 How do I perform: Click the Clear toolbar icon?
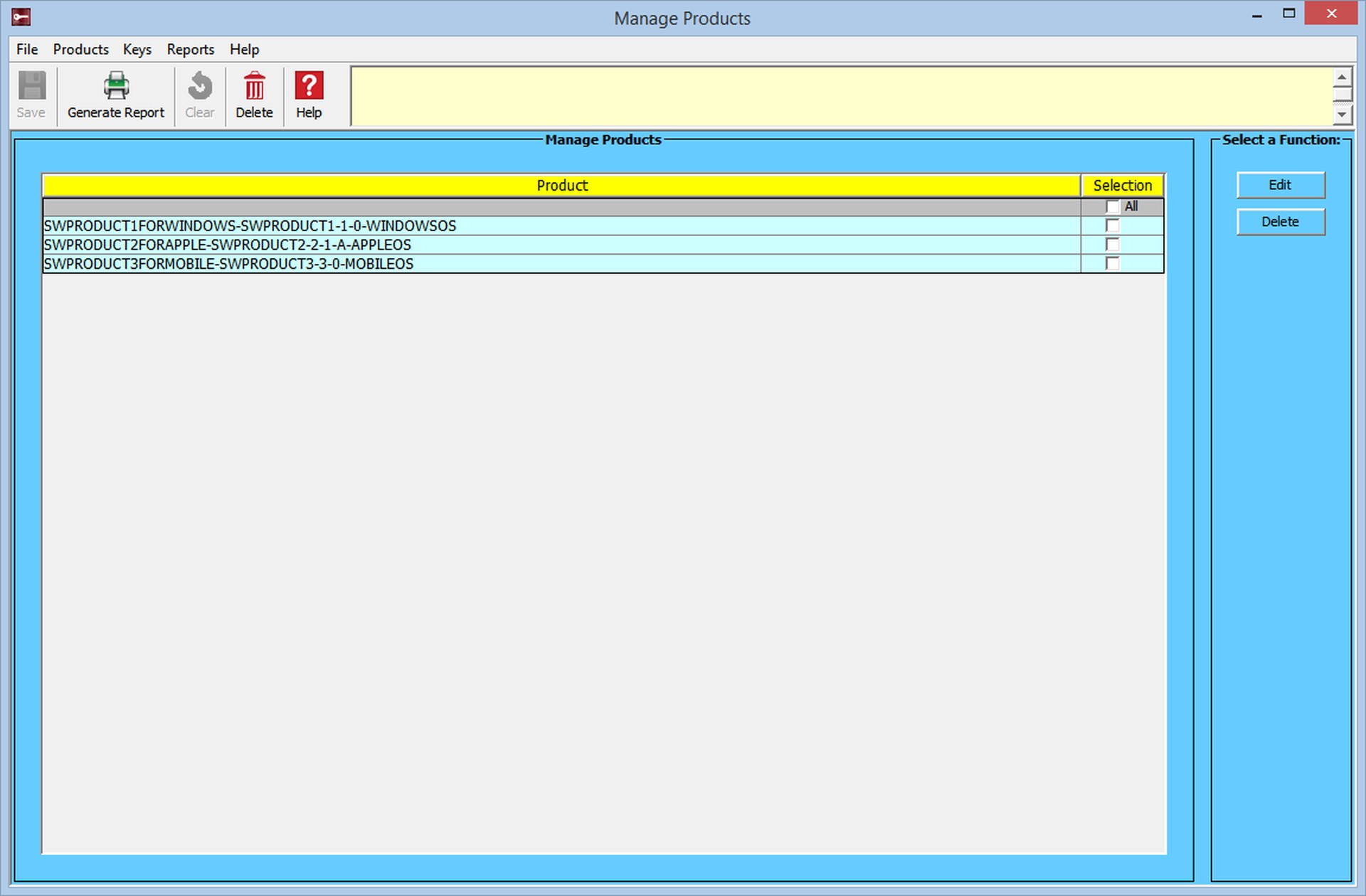click(200, 86)
